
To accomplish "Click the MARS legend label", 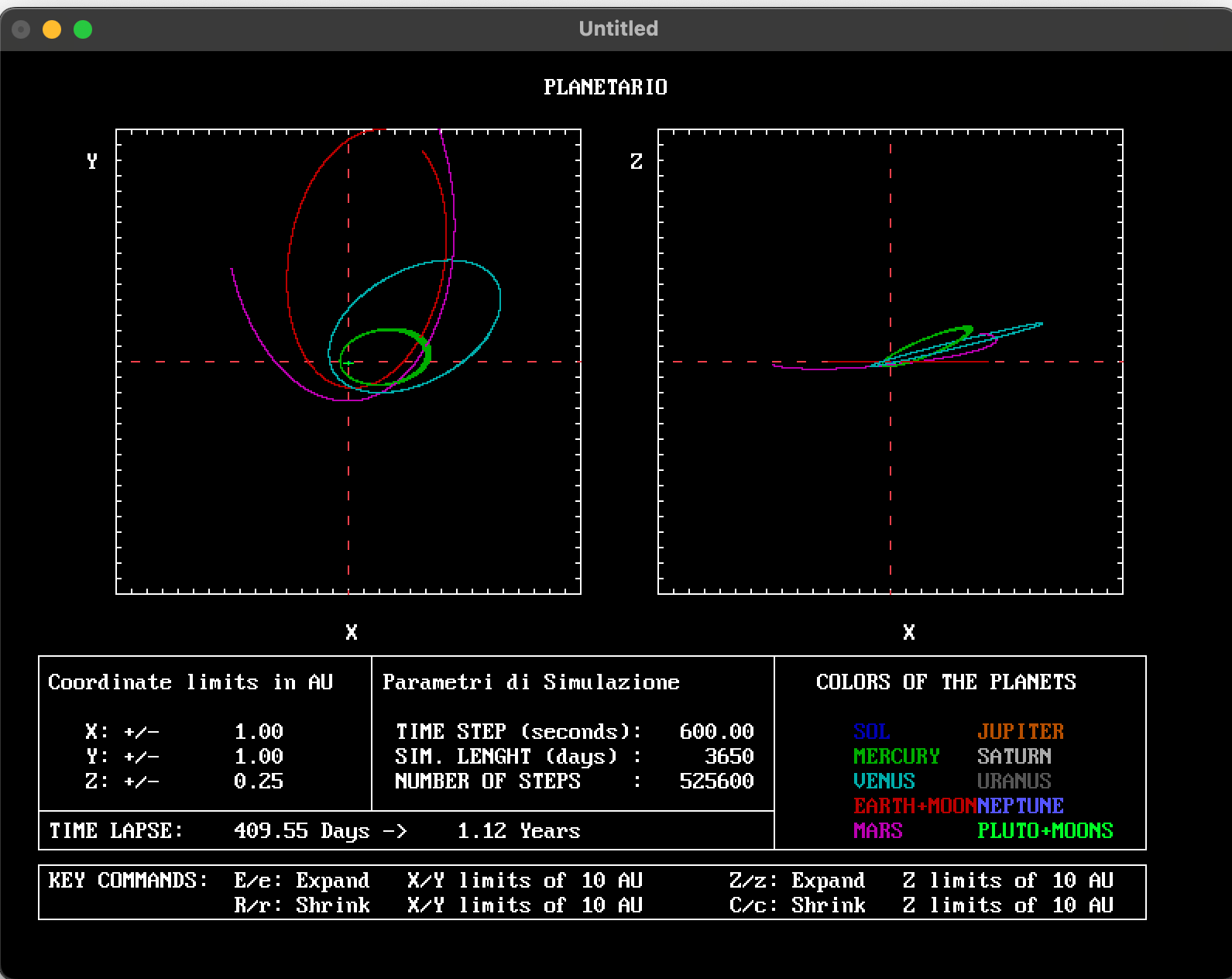I will click(x=877, y=830).
